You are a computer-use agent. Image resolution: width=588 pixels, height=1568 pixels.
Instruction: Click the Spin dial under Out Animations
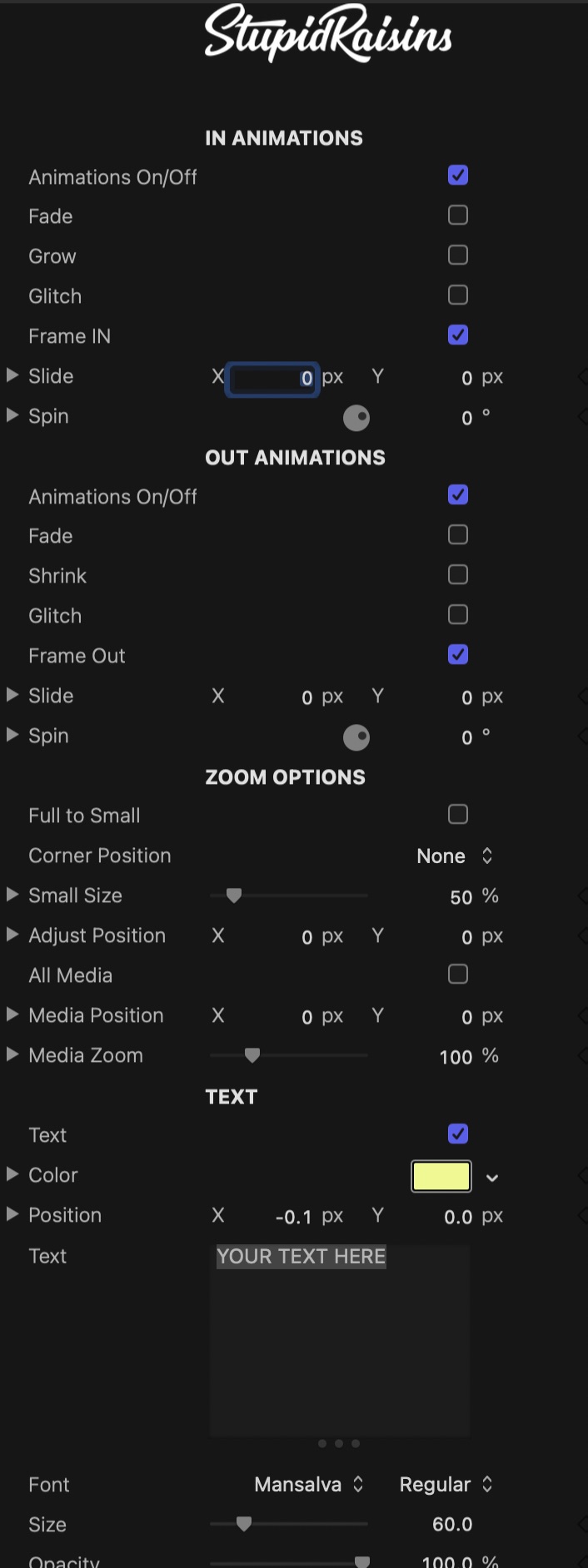pos(356,737)
